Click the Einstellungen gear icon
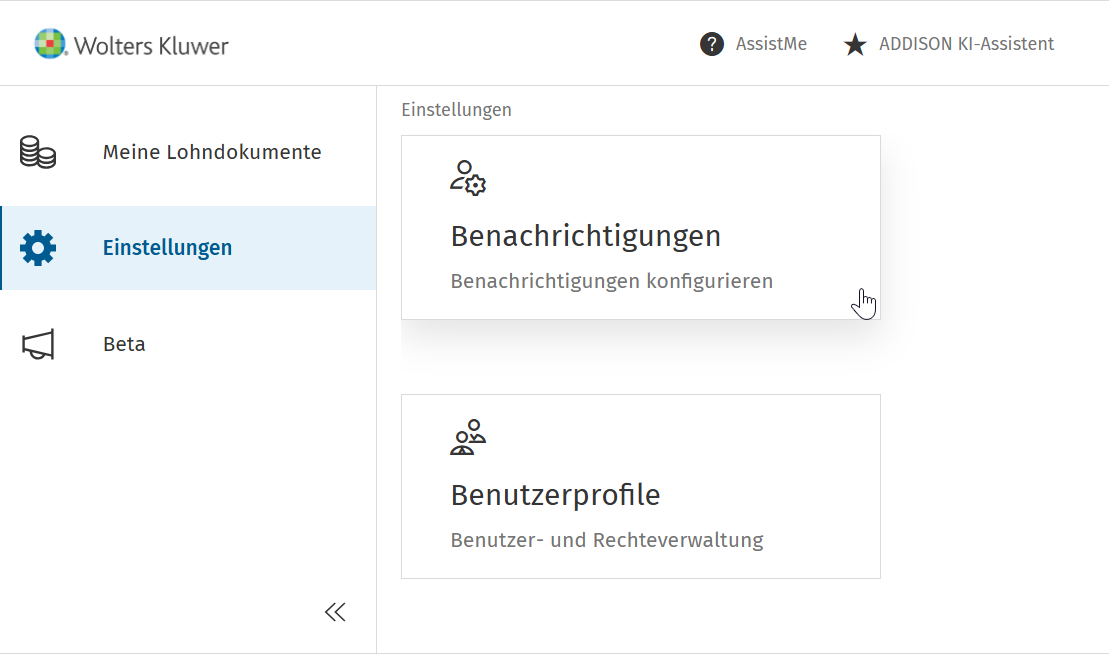The height and width of the screenshot is (658, 1109). click(37, 248)
